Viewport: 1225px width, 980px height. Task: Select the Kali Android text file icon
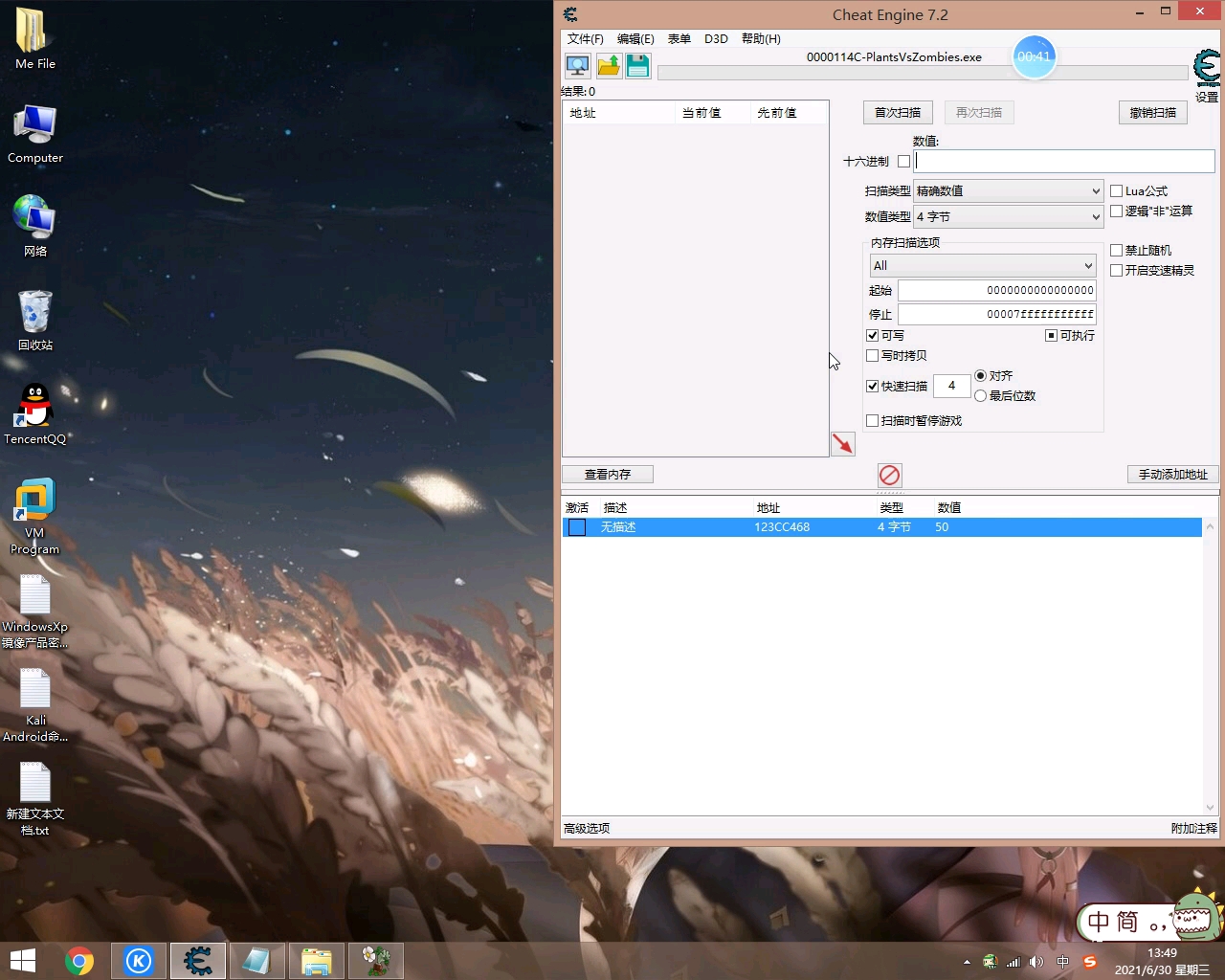35,706
